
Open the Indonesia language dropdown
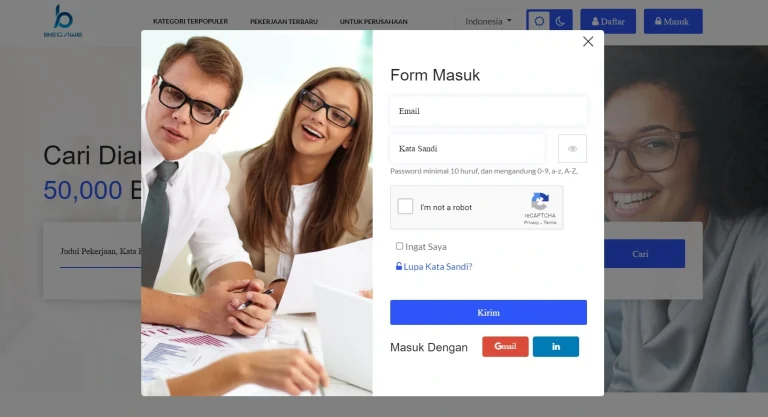[488, 22]
